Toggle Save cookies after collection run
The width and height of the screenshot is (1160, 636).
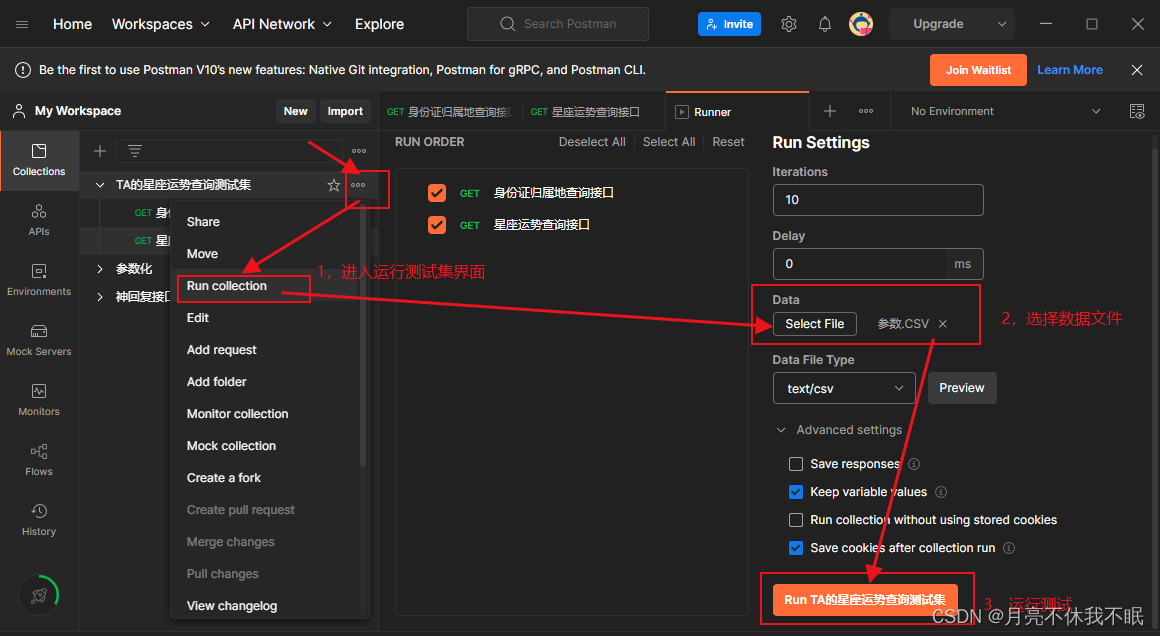click(x=796, y=548)
